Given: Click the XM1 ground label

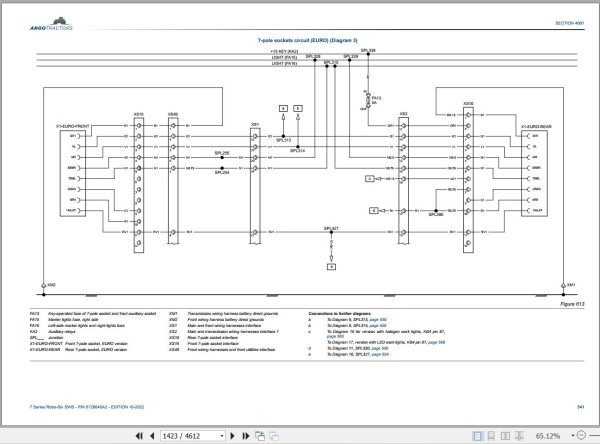Looking at the screenshot, I should click(x=571, y=285).
